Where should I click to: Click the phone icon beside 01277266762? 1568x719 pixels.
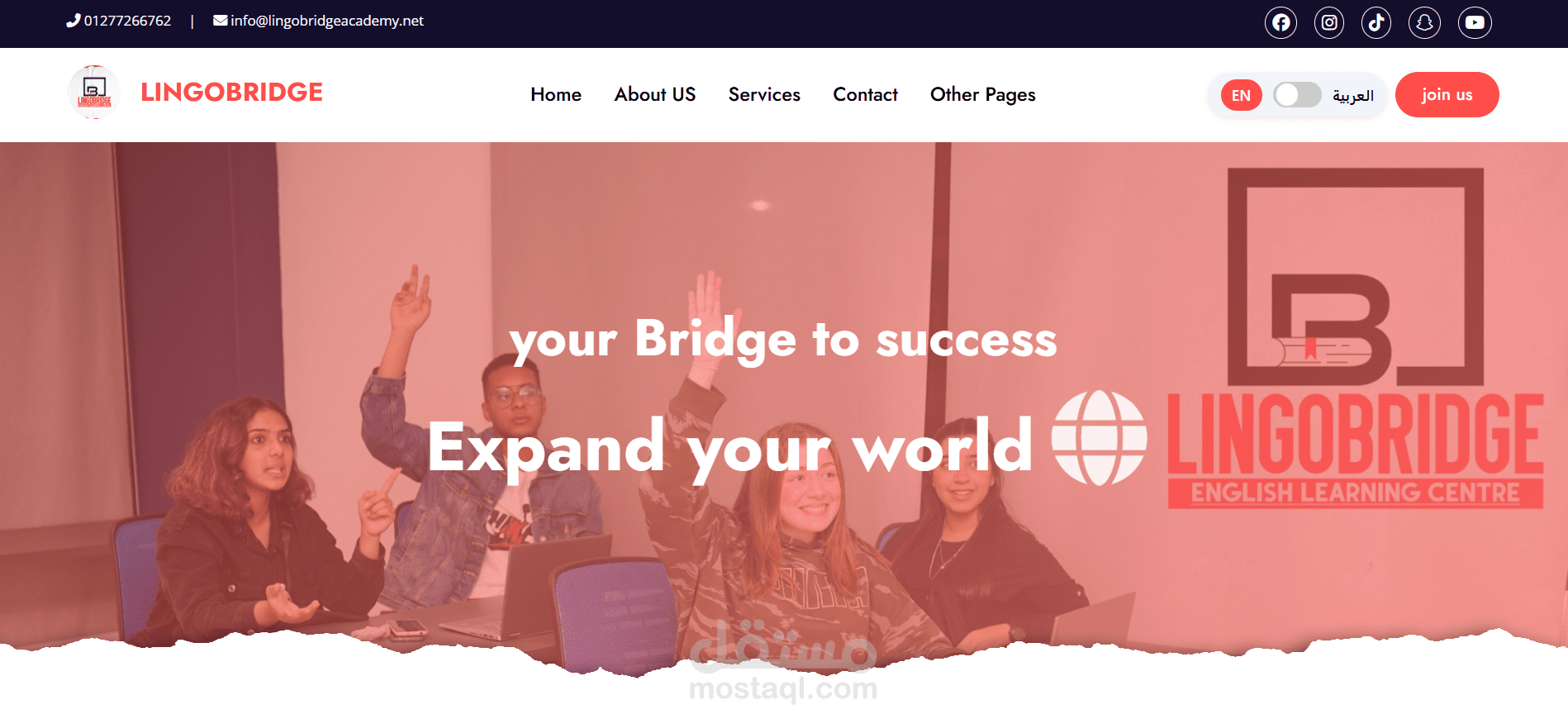[73, 21]
